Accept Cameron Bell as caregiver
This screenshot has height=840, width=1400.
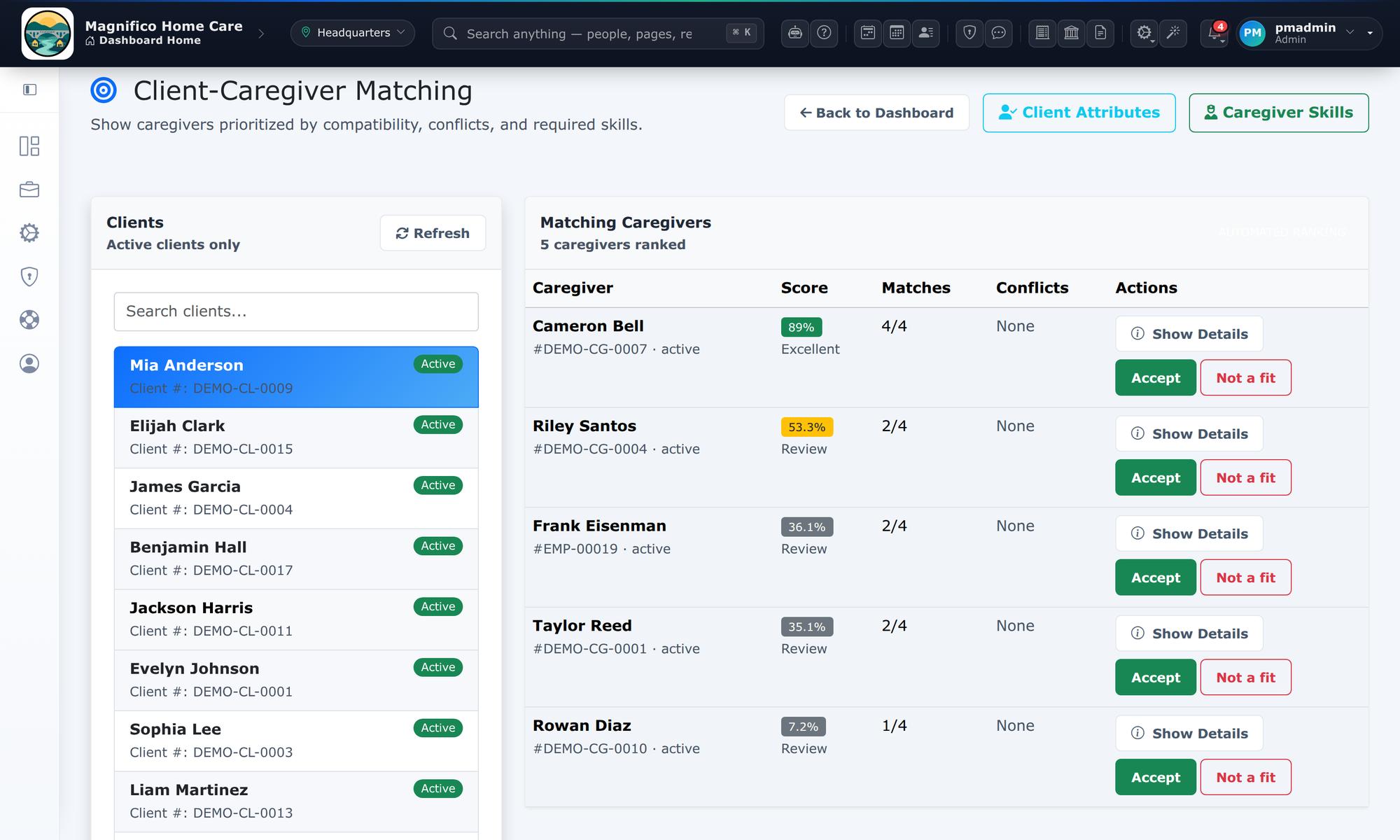(1155, 378)
